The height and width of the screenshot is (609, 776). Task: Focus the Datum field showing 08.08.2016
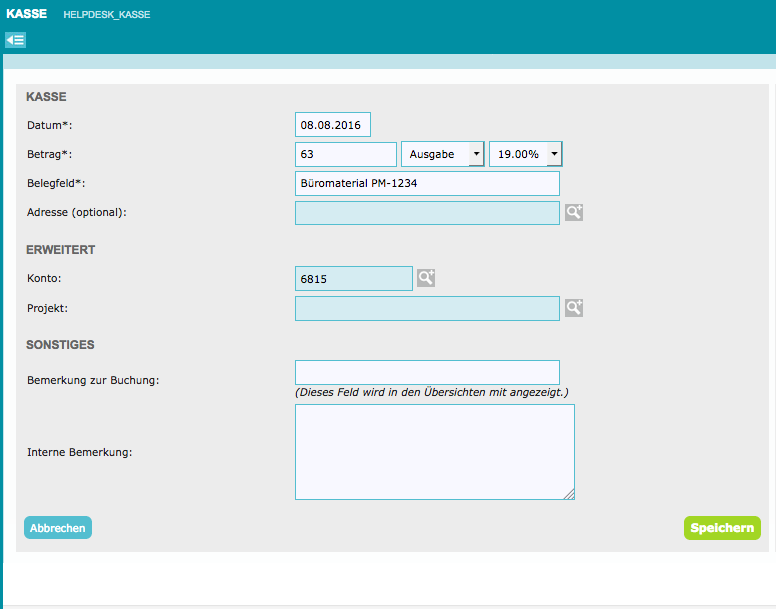[x=333, y=125]
